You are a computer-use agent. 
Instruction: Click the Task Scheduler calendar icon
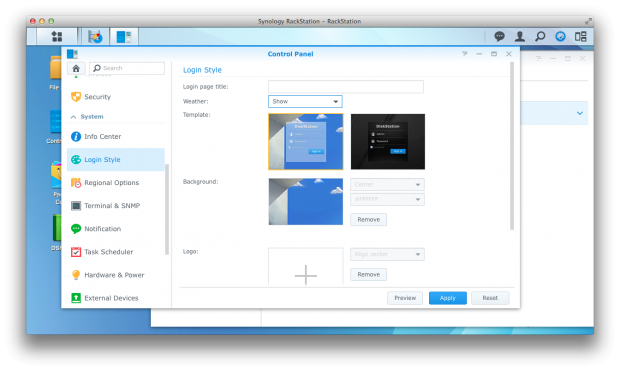point(76,252)
